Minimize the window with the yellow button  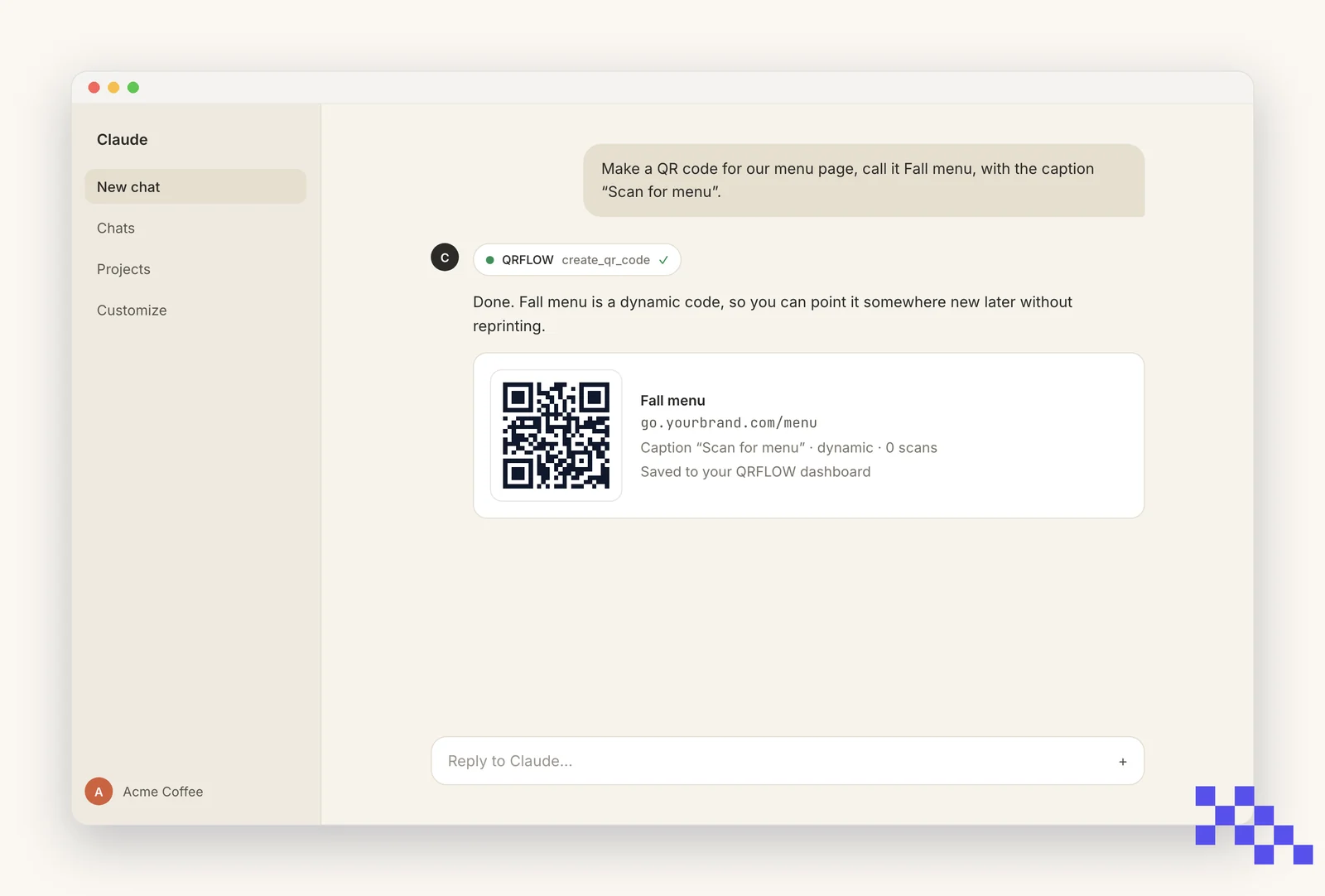(x=113, y=88)
